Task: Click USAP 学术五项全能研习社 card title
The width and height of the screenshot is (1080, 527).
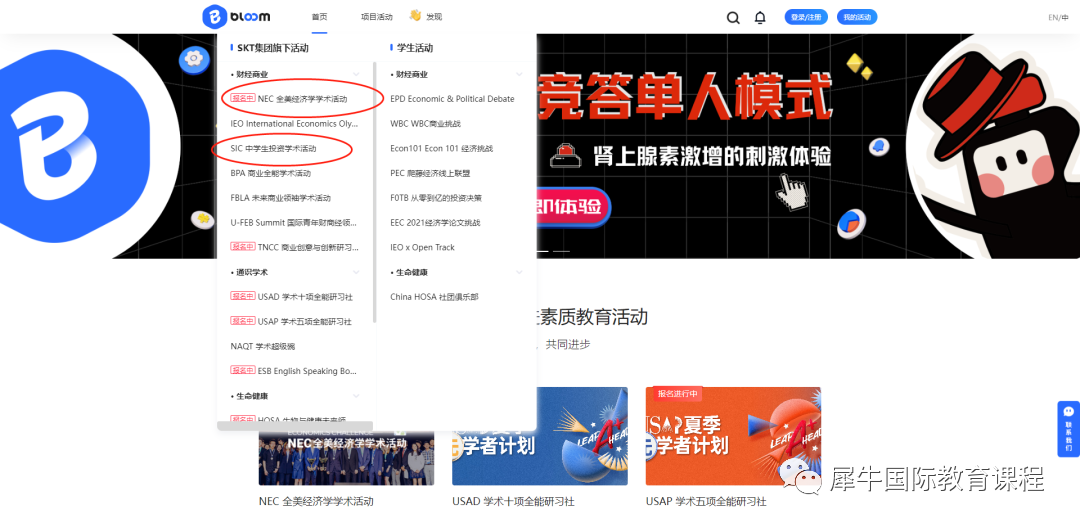Action: point(706,502)
